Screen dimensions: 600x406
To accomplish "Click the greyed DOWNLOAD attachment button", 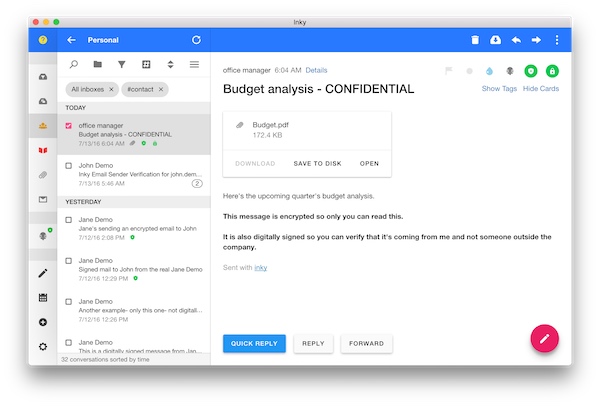I will [255, 163].
